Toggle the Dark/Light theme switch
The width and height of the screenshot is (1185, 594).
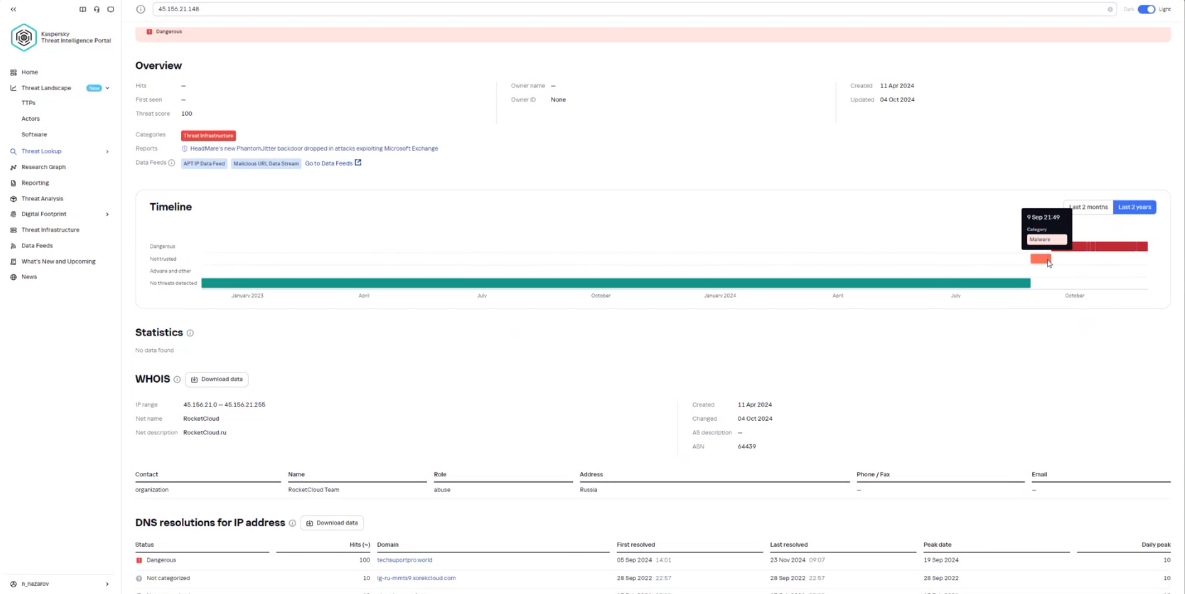pyautogui.click(x=1147, y=9)
